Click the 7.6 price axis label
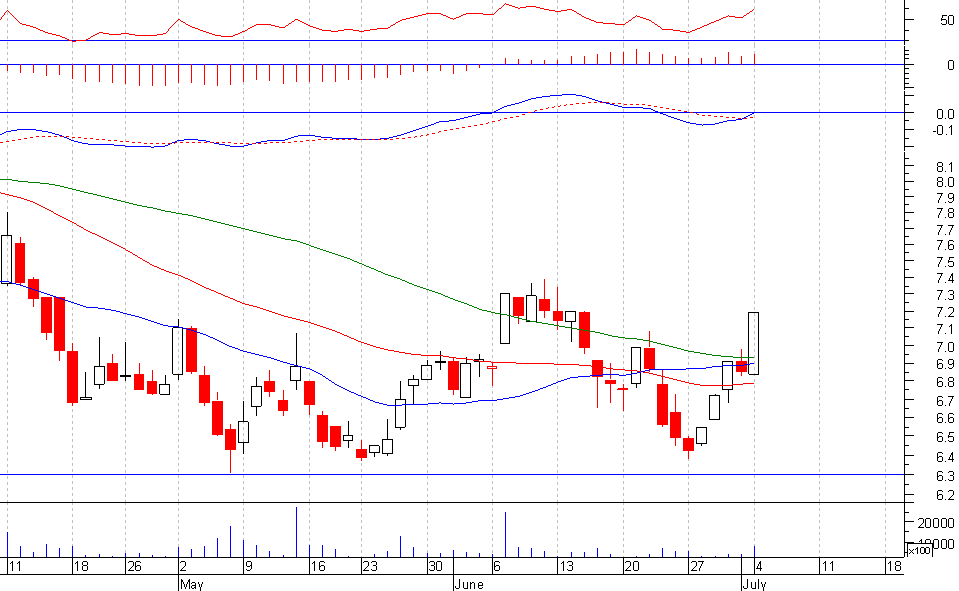 click(x=945, y=245)
